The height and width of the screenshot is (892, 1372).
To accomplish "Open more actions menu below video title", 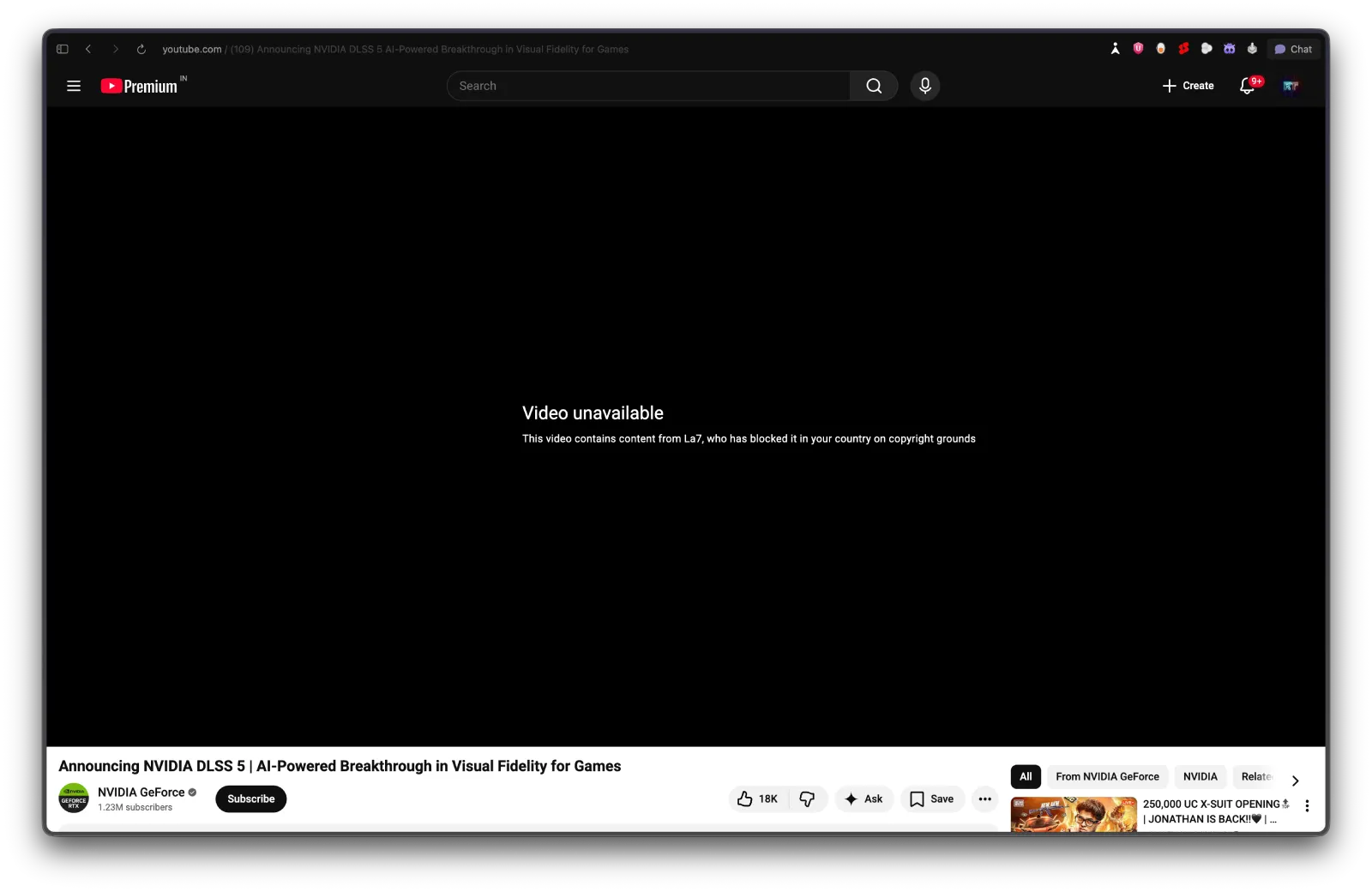I will [x=984, y=799].
